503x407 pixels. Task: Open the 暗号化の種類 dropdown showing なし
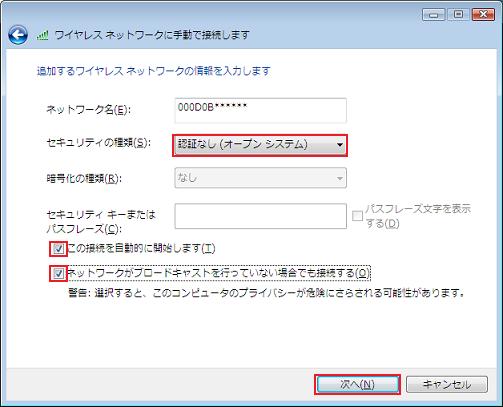coord(260,178)
